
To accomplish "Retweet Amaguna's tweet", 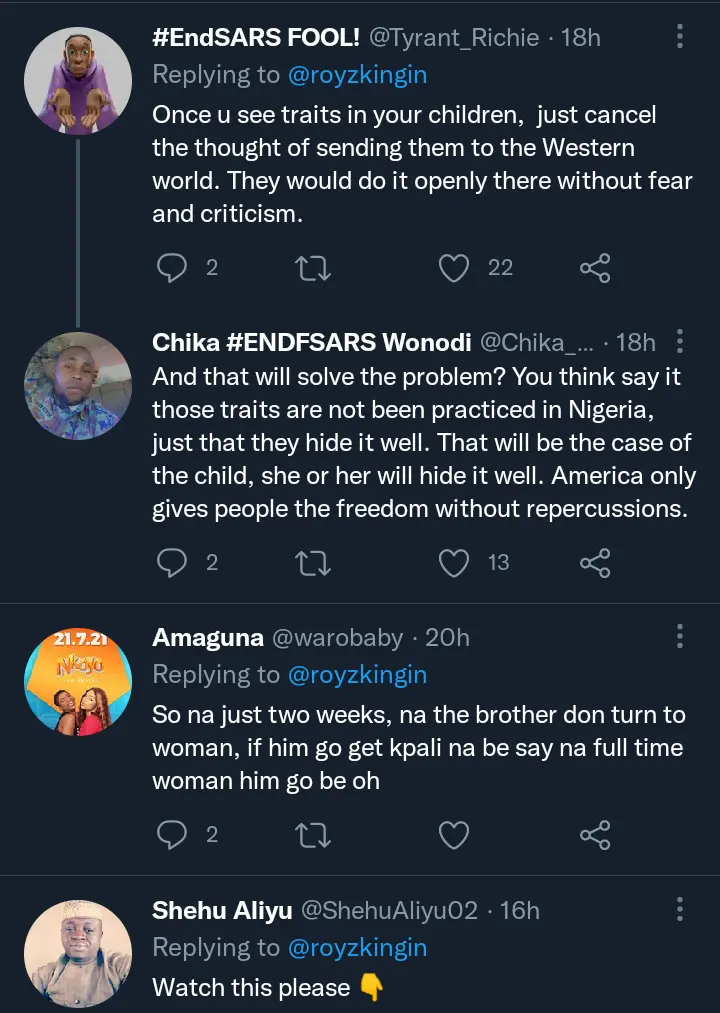I will tap(314, 834).
